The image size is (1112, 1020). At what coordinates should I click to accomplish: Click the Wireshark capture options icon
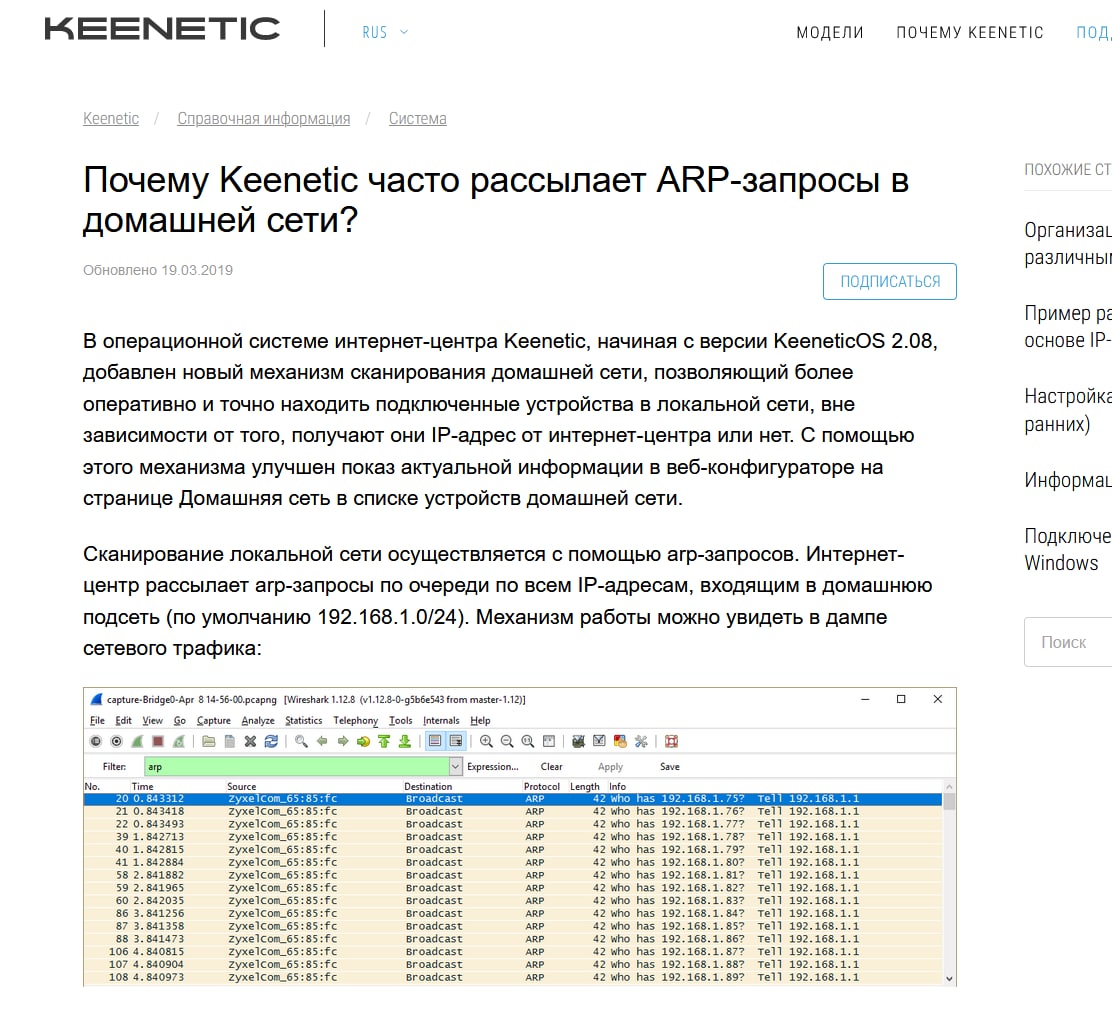point(116,741)
